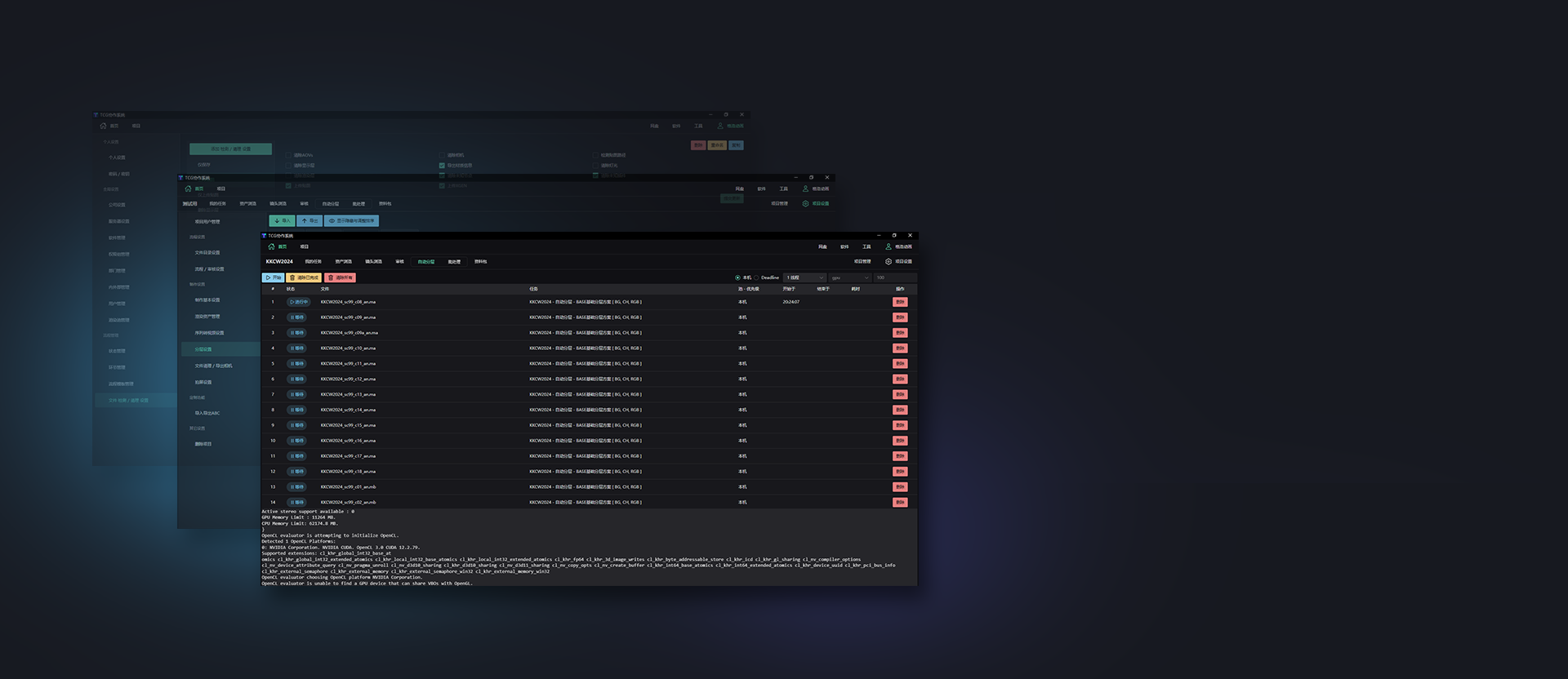Viewport: 1568px width, 679px height.
Task: Click the running status badge in row 1
Action: click(x=299, y=302)
